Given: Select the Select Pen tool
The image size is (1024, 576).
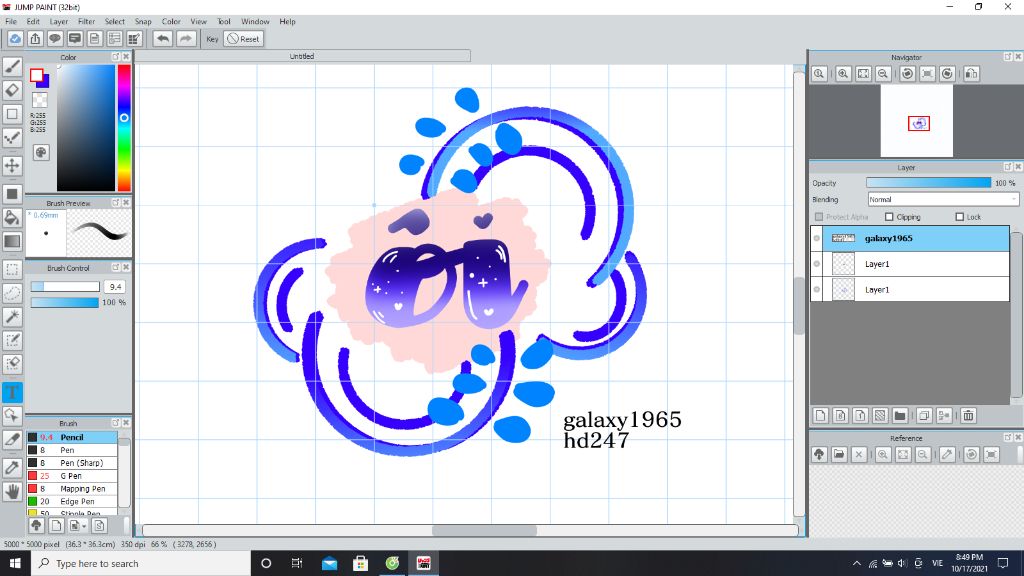Looking at the screenshot, I should (12, 340).
